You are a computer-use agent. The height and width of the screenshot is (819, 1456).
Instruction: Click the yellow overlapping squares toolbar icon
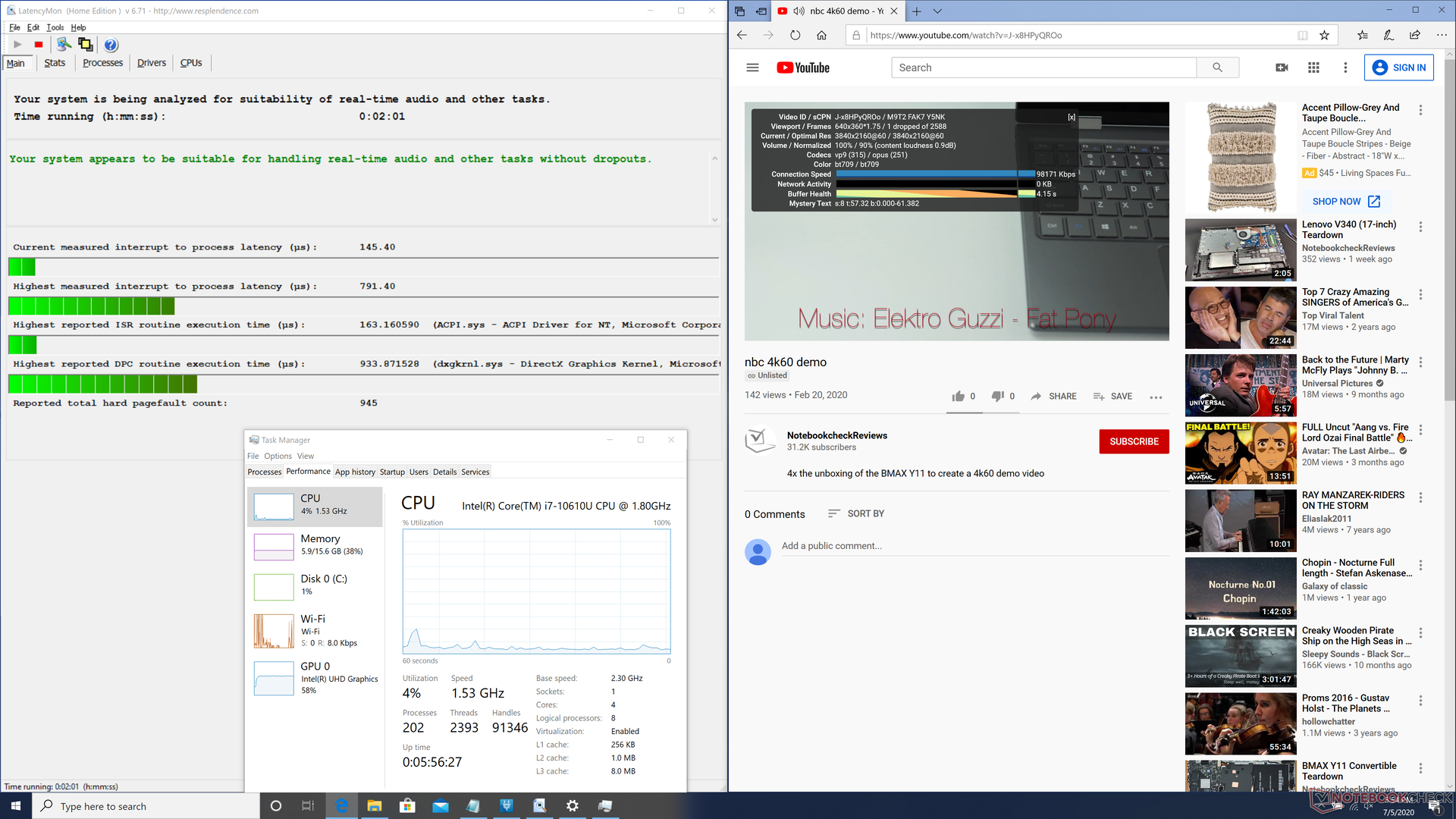click(x=85, y=45)
